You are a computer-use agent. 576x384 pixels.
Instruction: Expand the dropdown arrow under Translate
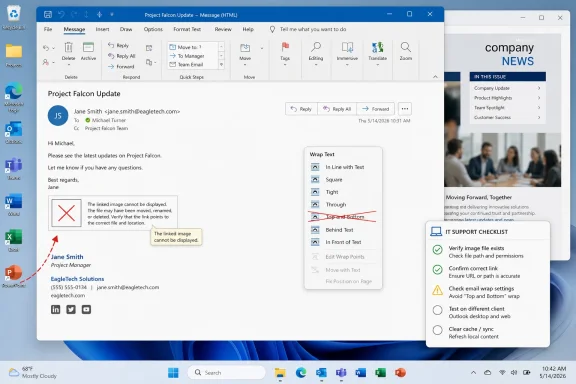377,65
